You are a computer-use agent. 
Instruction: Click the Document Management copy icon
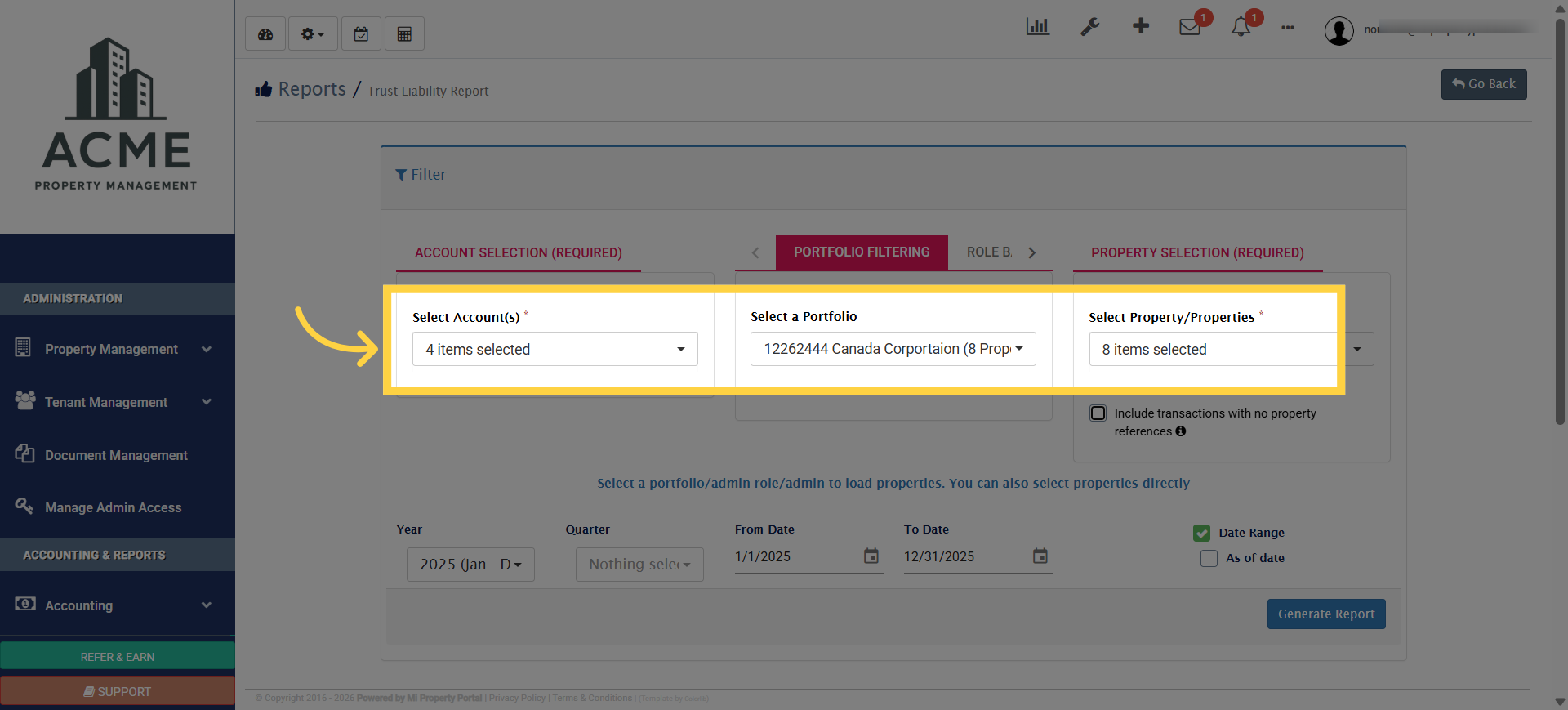pyautogui.click(x=24, y=453)
